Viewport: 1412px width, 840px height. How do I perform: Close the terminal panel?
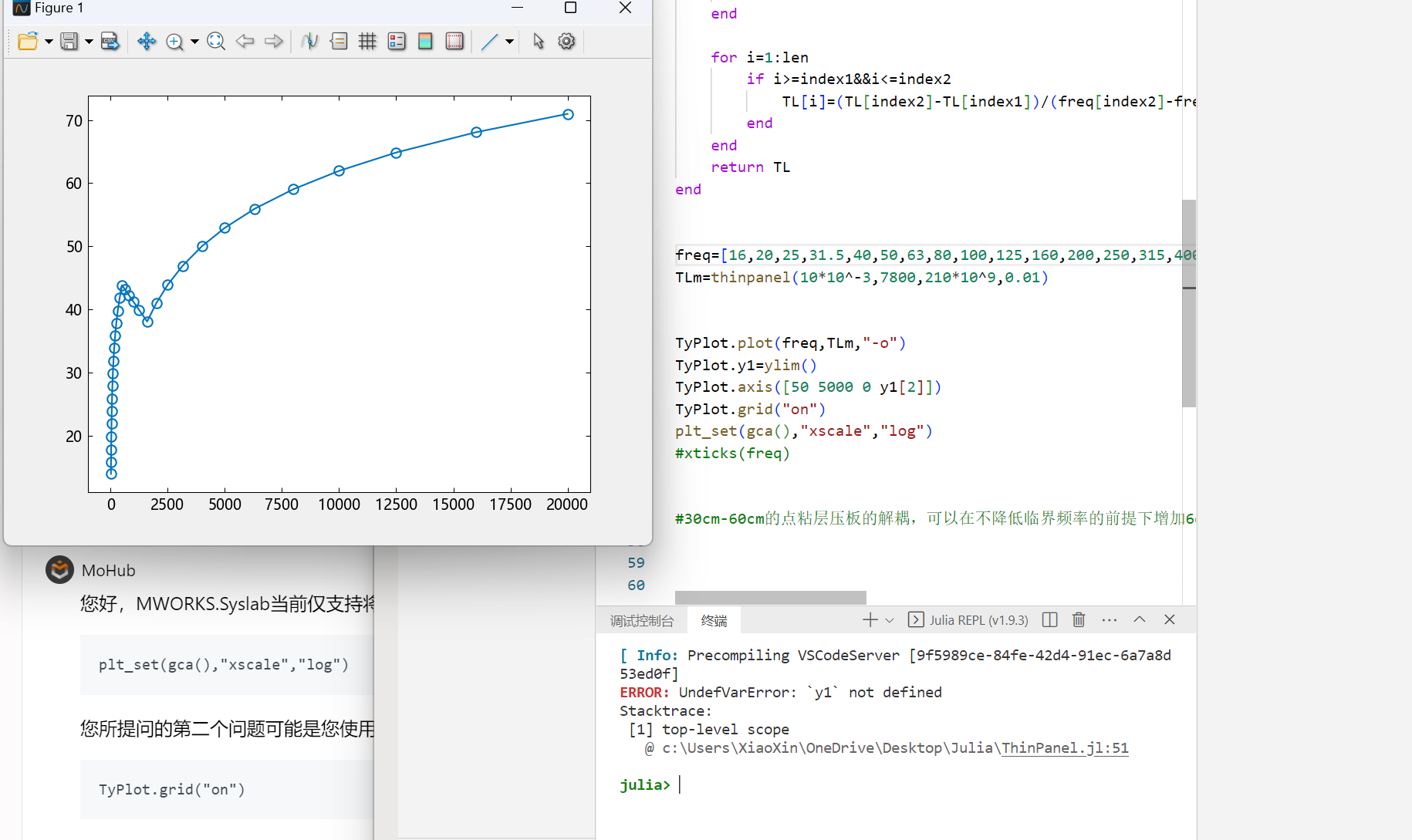coord(1169,620)
